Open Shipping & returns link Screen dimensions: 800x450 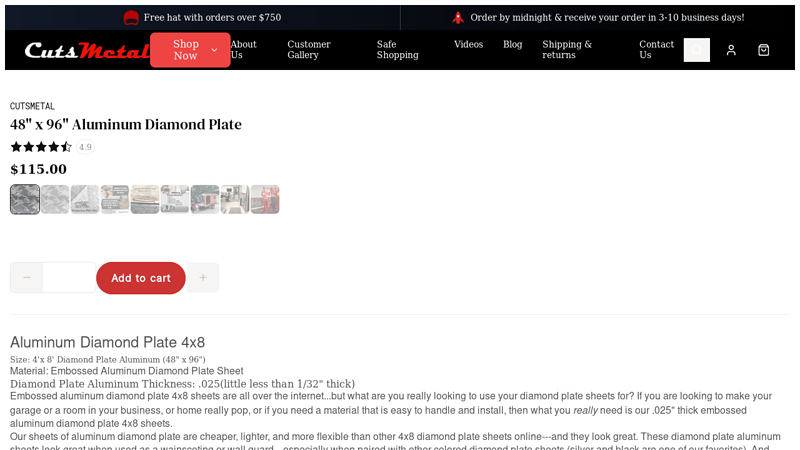click(567, 50)
